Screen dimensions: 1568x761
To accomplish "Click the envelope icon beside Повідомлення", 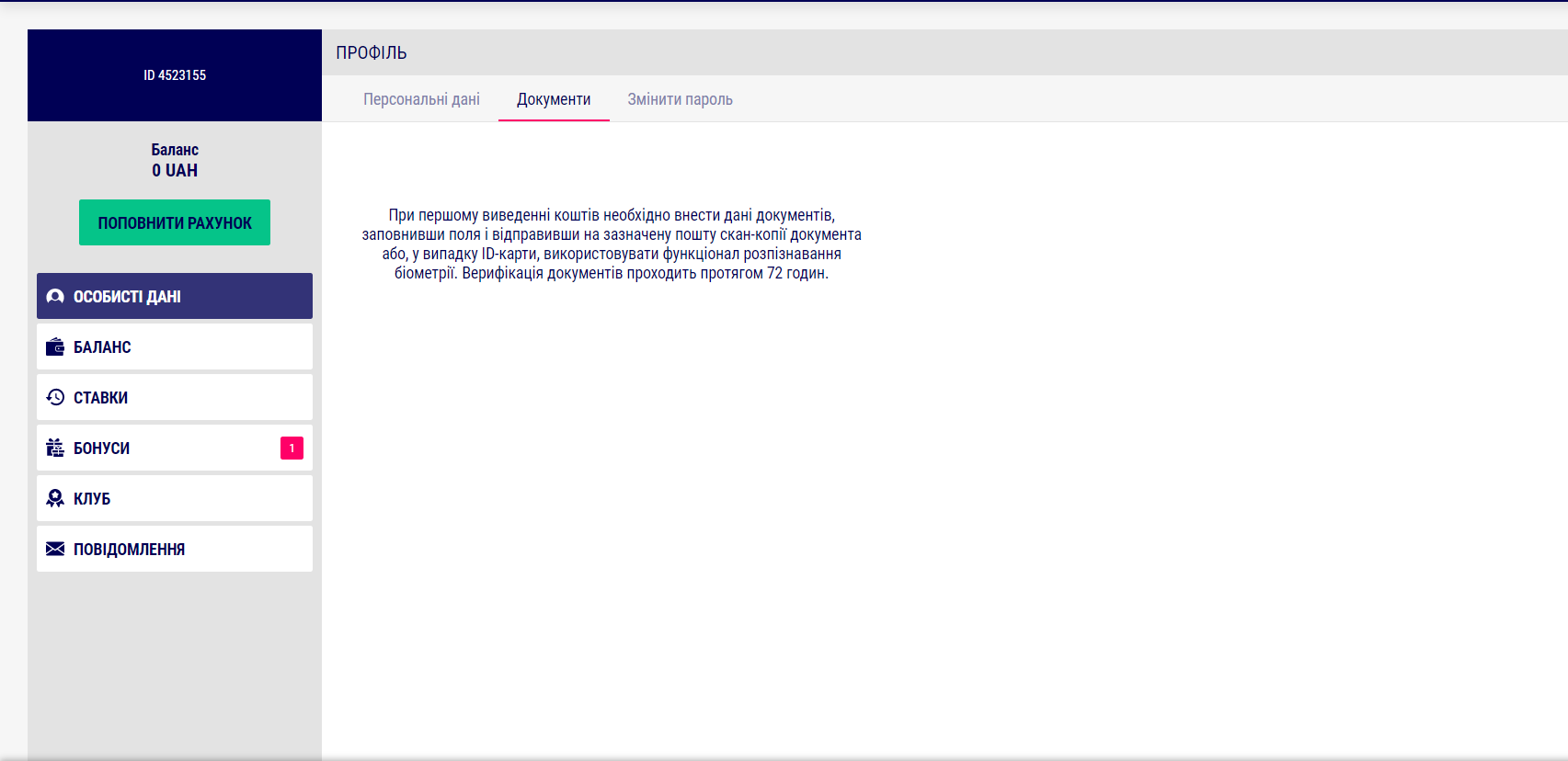I will [x=55, y=549].
